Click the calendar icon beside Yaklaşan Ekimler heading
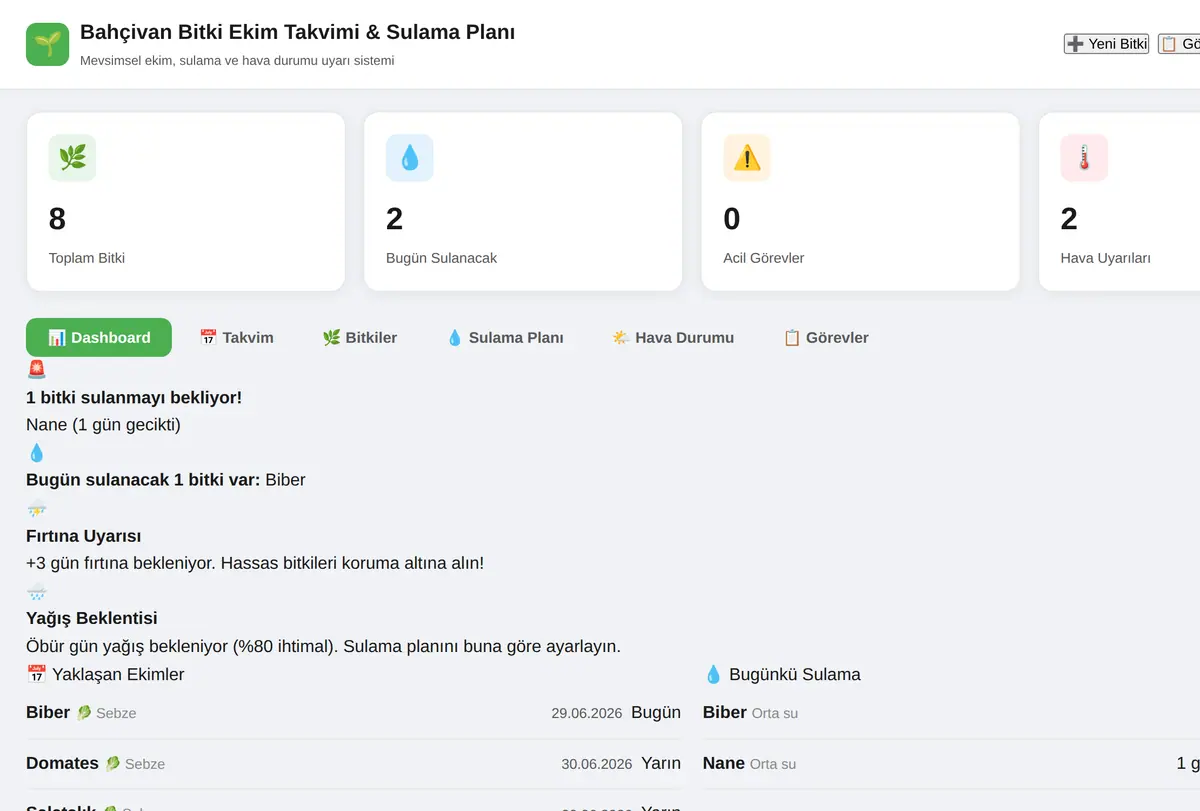The image size is (1200, 811). pos(37,674)
